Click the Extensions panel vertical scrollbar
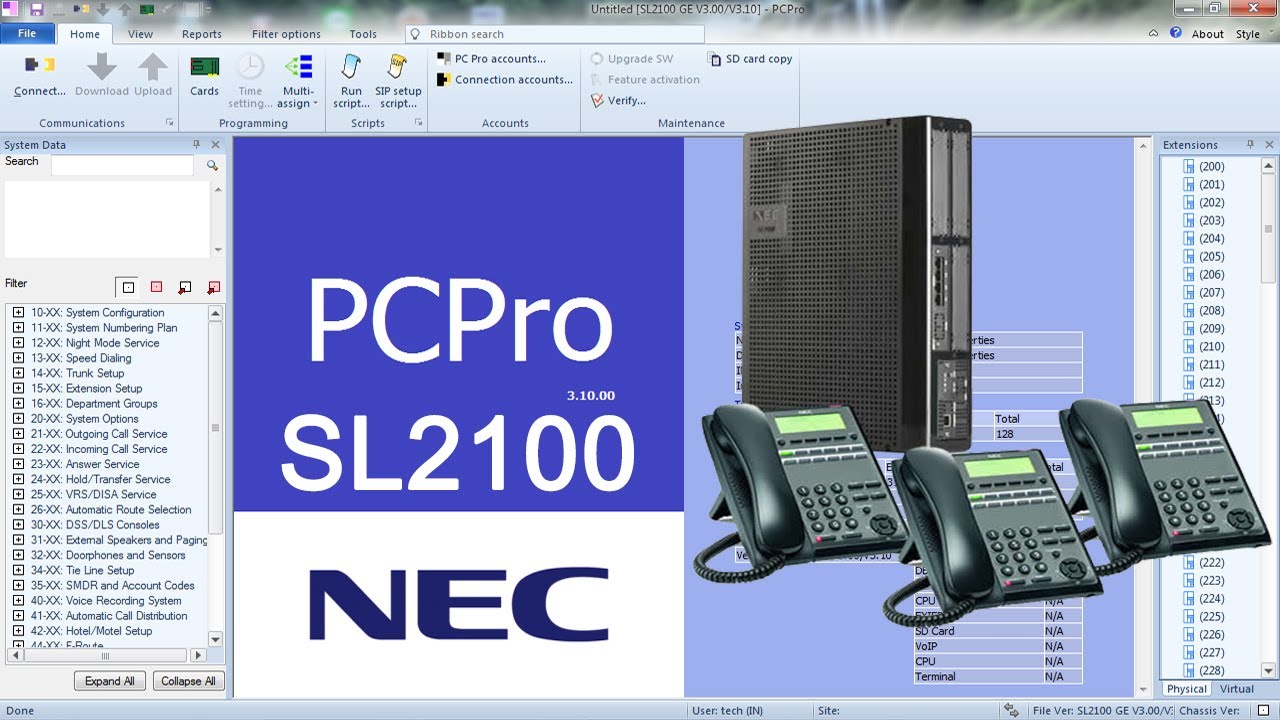The image size is (1280, 720). pyautogui.click(x=1268, y=419)
